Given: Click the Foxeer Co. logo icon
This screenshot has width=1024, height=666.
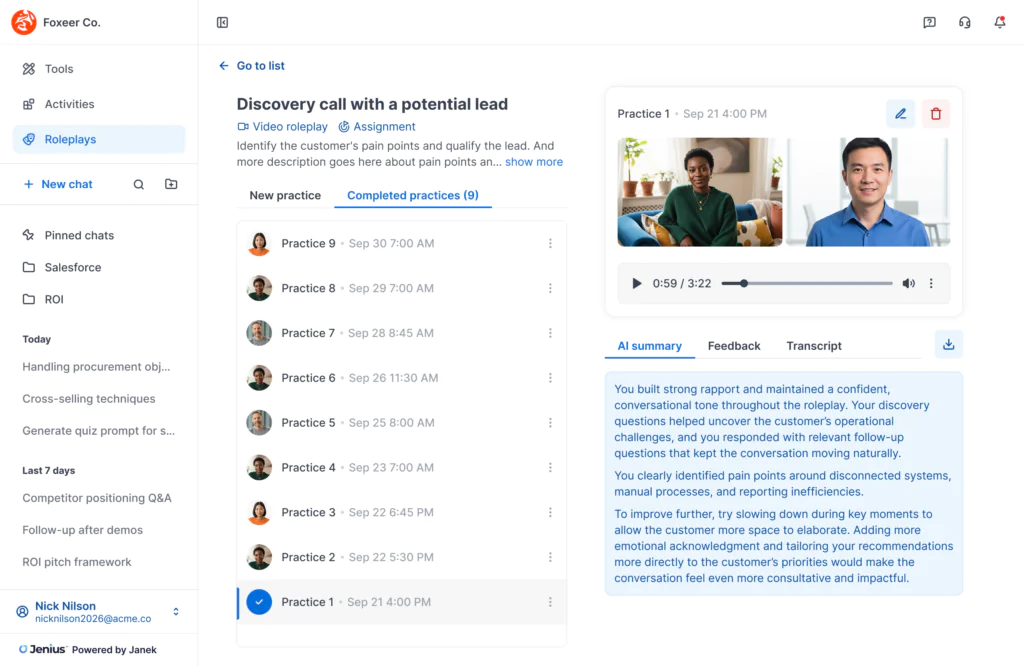Looking at the screenshot, I should point(24,22).
